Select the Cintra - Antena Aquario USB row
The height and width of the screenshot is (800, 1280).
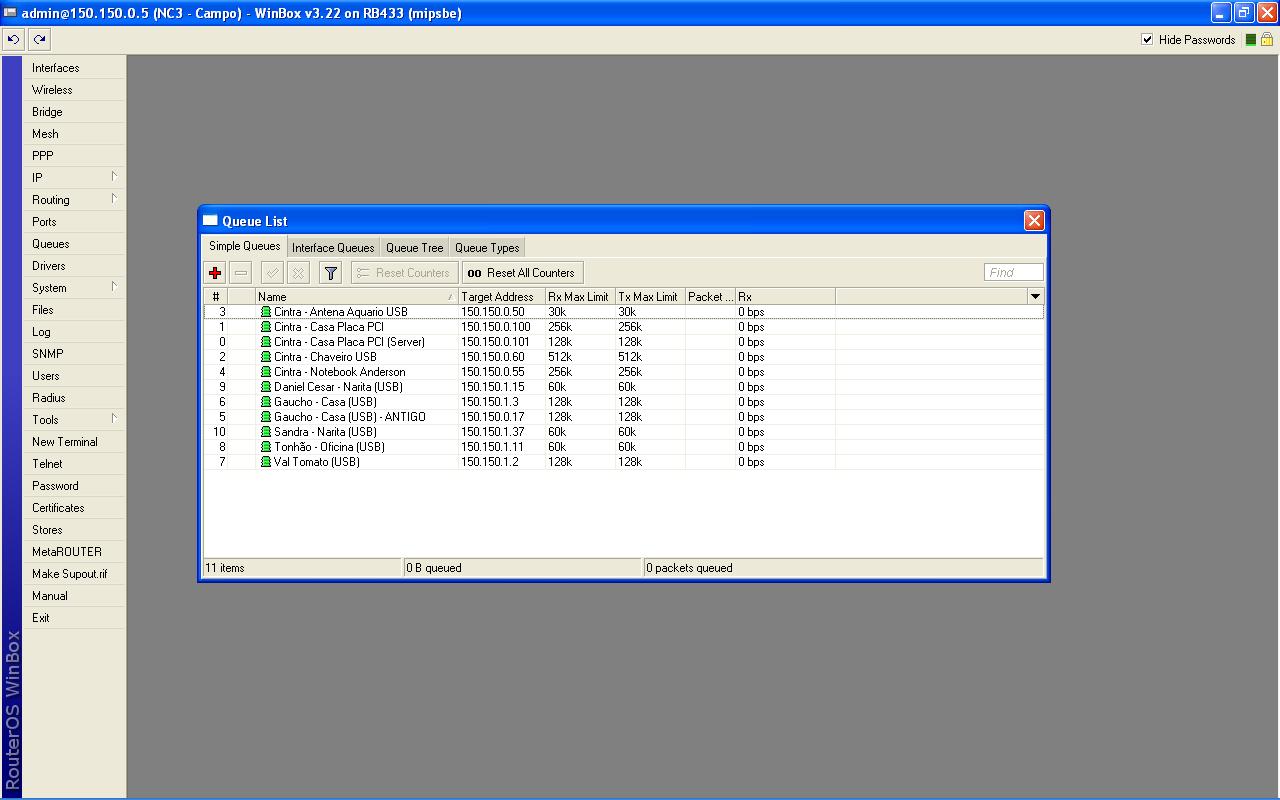pos(623,312)
